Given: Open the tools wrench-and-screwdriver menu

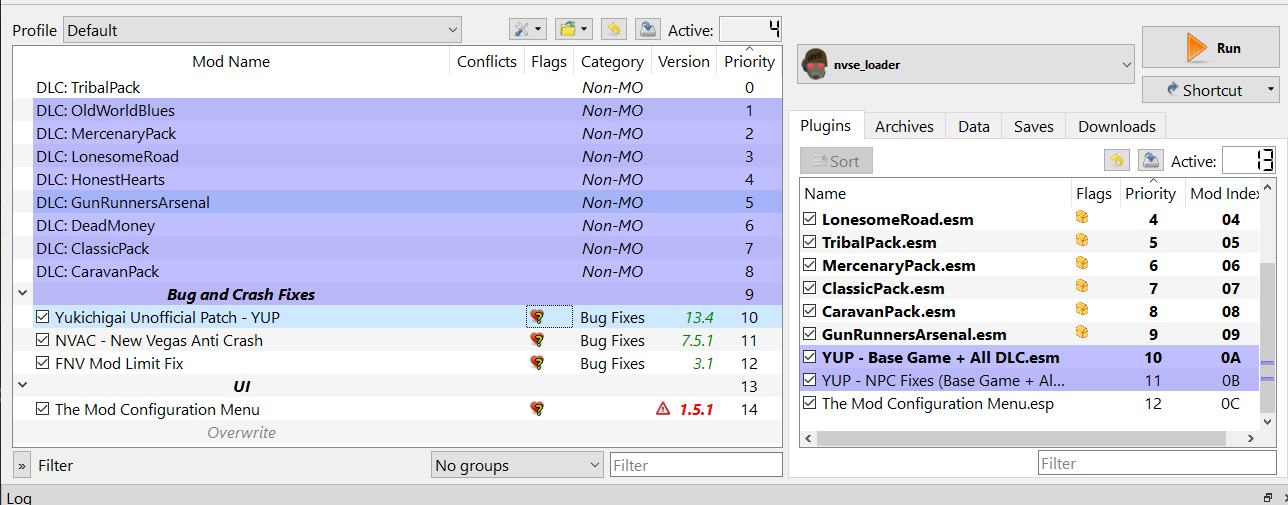Looking at the screenshot, I should point(528,29).
